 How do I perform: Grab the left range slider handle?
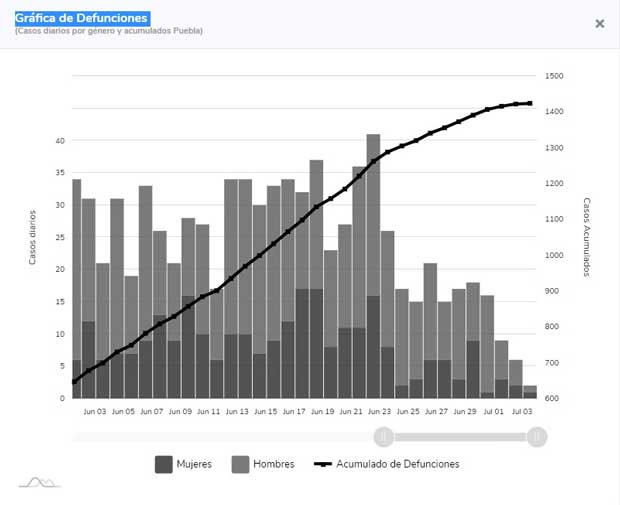pos(384,437)
